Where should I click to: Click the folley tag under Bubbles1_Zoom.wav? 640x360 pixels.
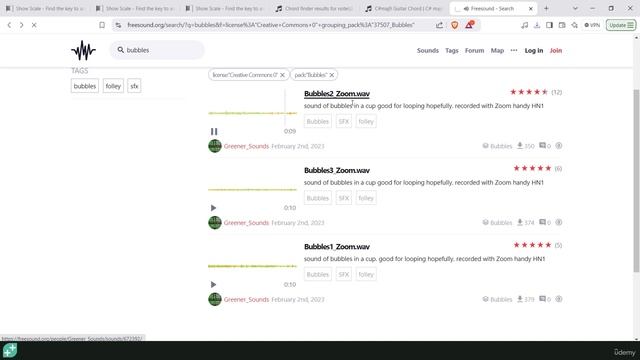366,275
